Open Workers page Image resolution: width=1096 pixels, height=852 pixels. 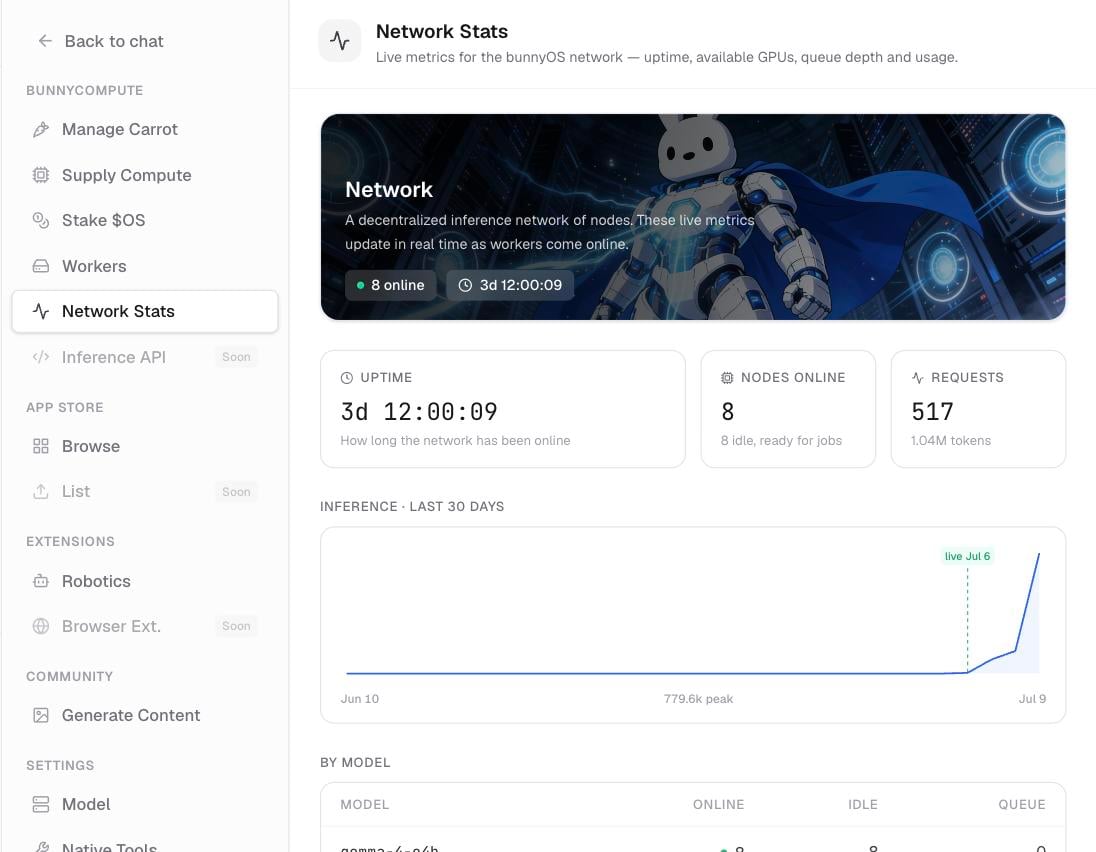(145, 266)
